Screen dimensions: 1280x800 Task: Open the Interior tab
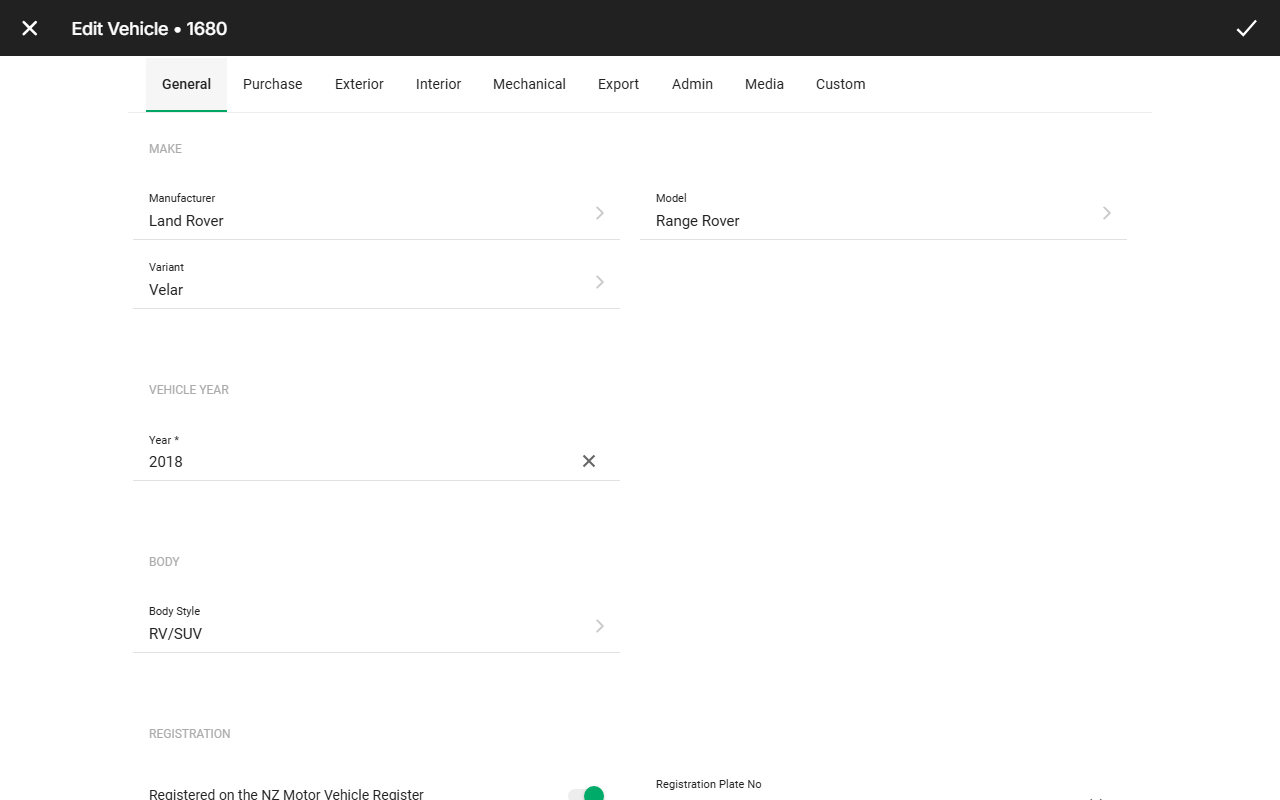click(x=438, y=84)
